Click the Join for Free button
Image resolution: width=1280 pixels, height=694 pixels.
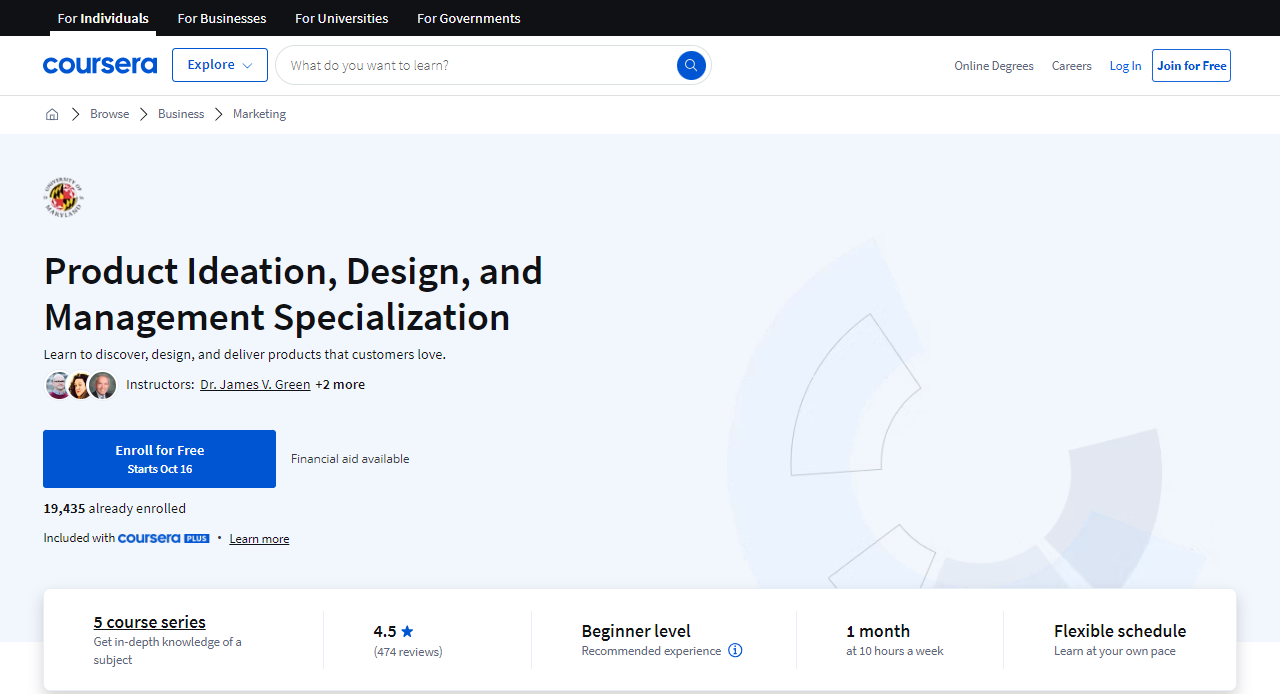point(1191,65)
